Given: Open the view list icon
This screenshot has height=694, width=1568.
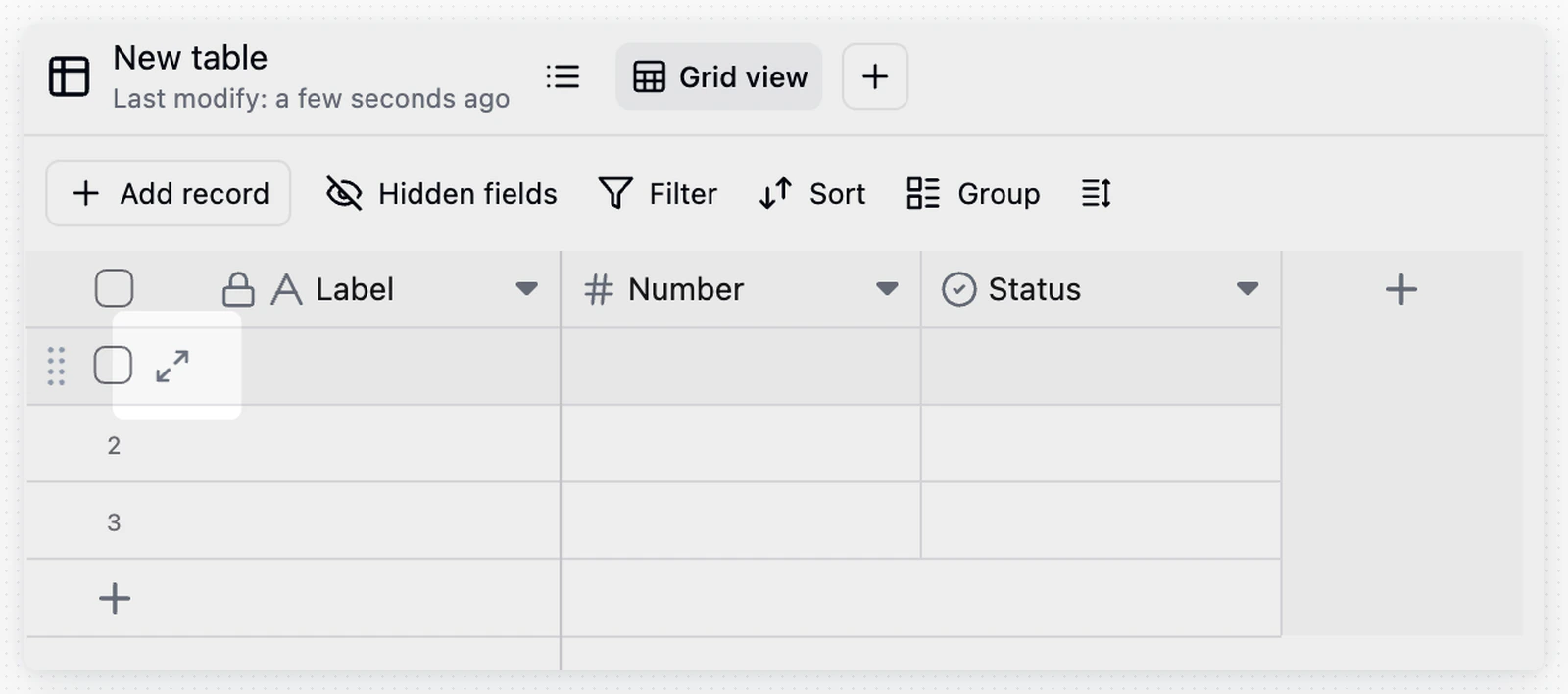Looking at the screenshot, I should (563, 76).
